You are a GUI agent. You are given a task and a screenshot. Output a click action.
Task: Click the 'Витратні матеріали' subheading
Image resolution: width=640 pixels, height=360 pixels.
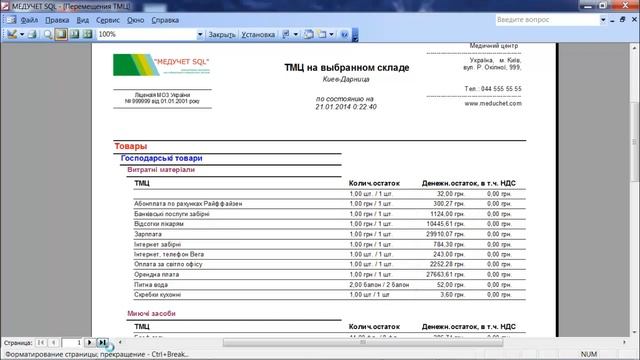tap(161, 170)
